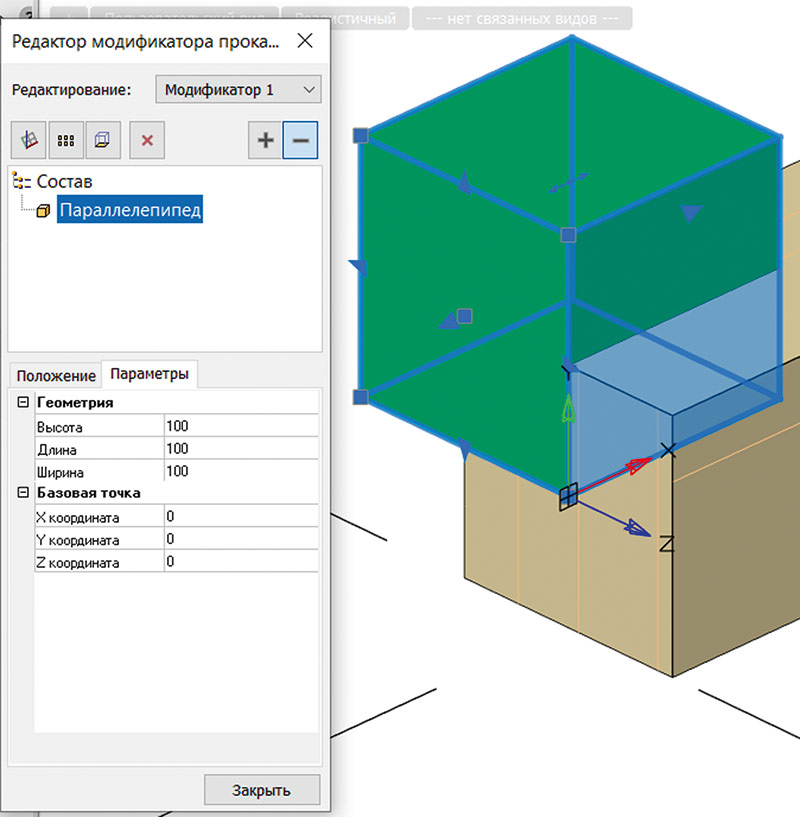Open the Параметры tab
The width and height of the screenshot is (800, 817).
click(150, 374)
